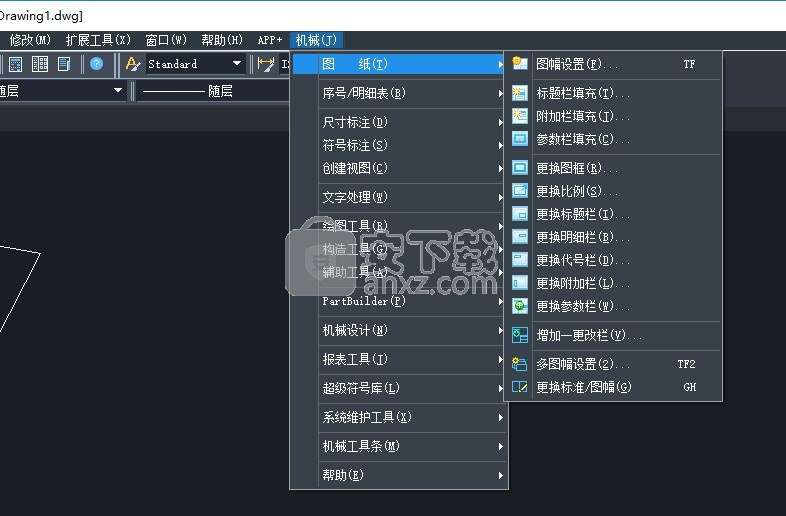Choose 更换附加栏(L)... menu item

(x=613, y=283)
